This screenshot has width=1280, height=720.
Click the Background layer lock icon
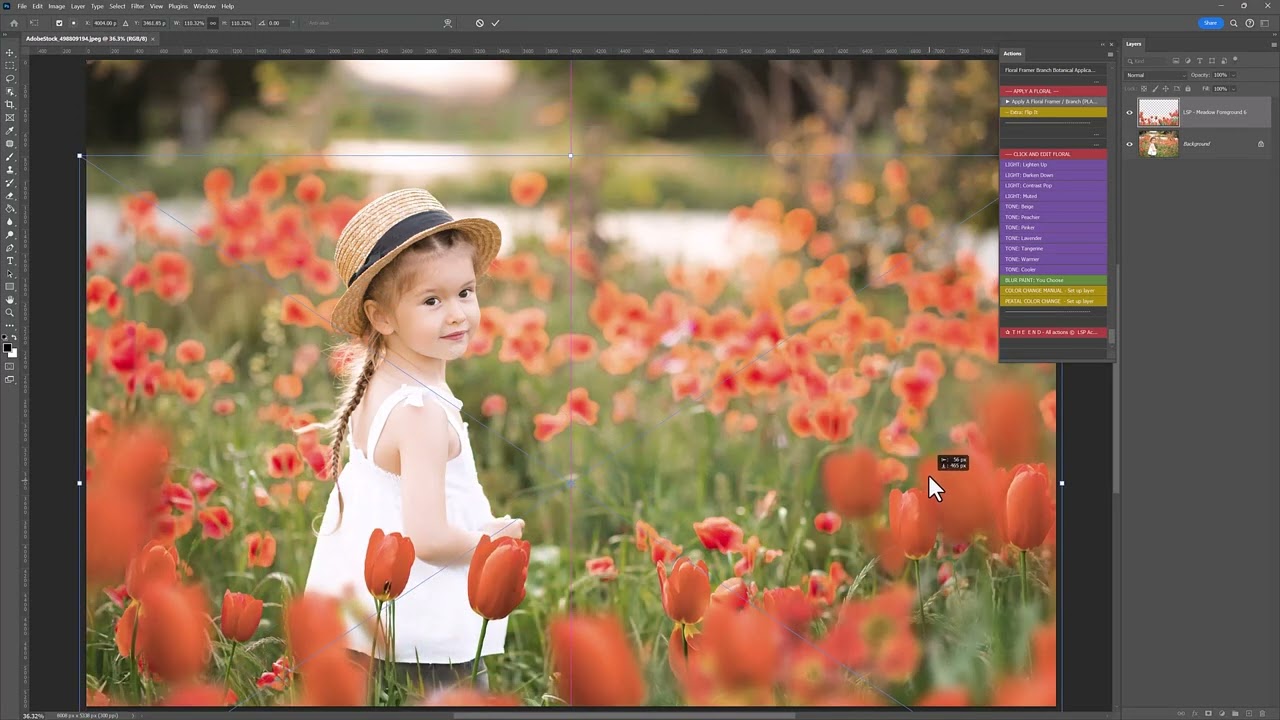tap(1261, 144)
